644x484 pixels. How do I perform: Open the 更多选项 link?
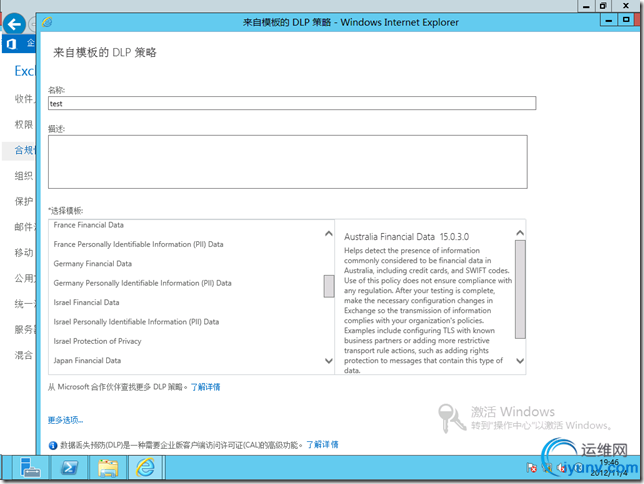65,420
